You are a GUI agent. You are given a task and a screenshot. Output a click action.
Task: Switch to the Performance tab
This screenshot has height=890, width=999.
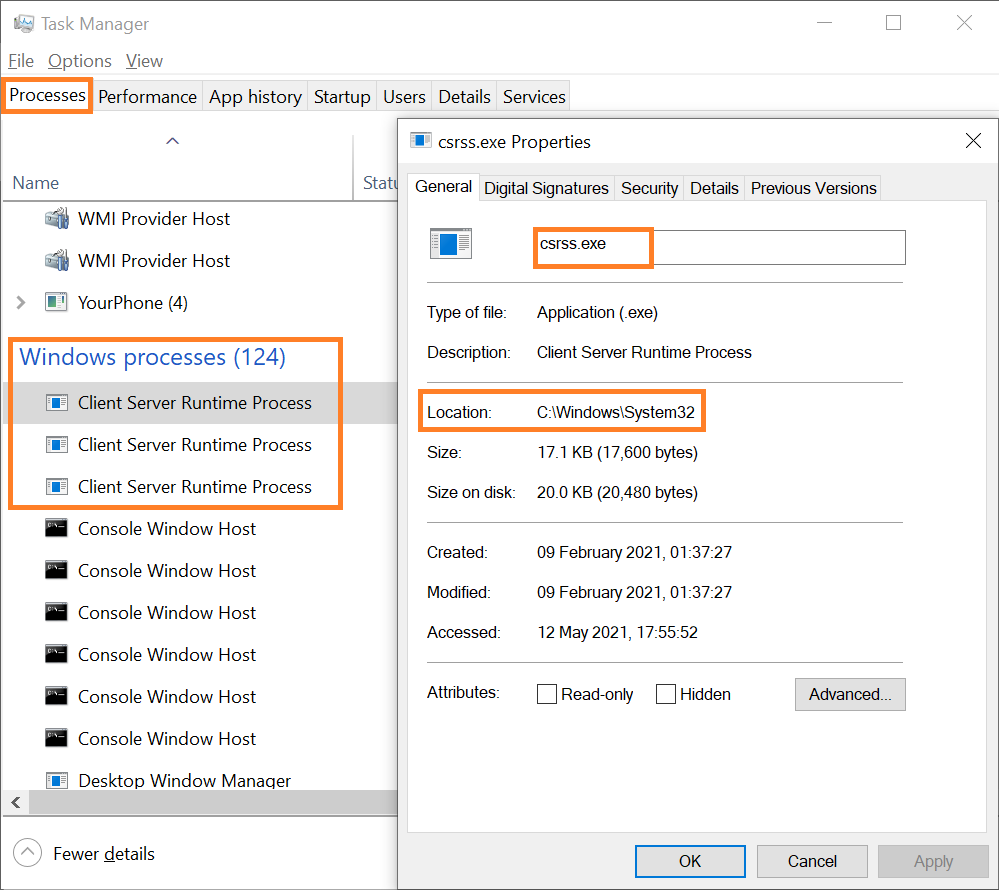click(x=147, y=97)
